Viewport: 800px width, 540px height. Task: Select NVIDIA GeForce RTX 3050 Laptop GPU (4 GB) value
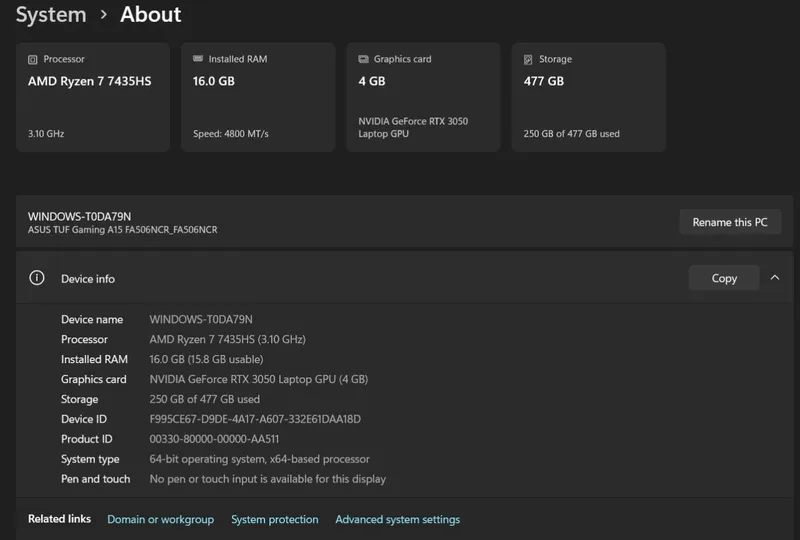259,379
